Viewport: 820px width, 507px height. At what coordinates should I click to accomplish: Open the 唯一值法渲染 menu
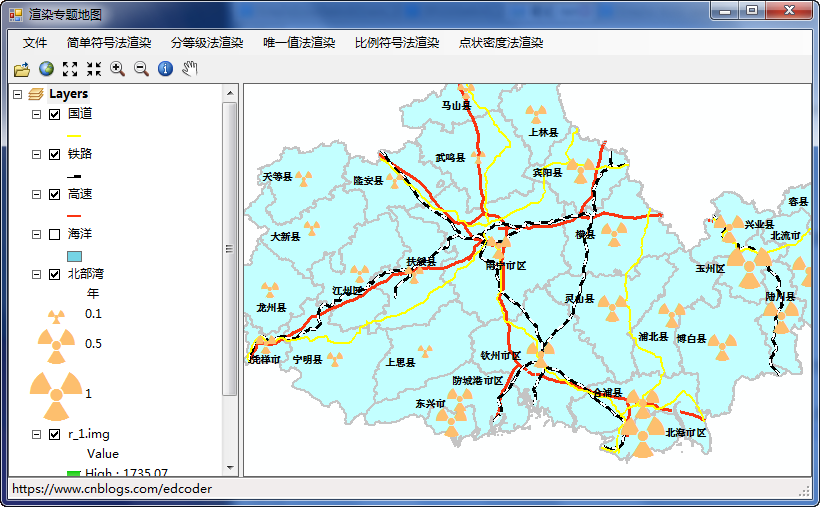(299, 43)
